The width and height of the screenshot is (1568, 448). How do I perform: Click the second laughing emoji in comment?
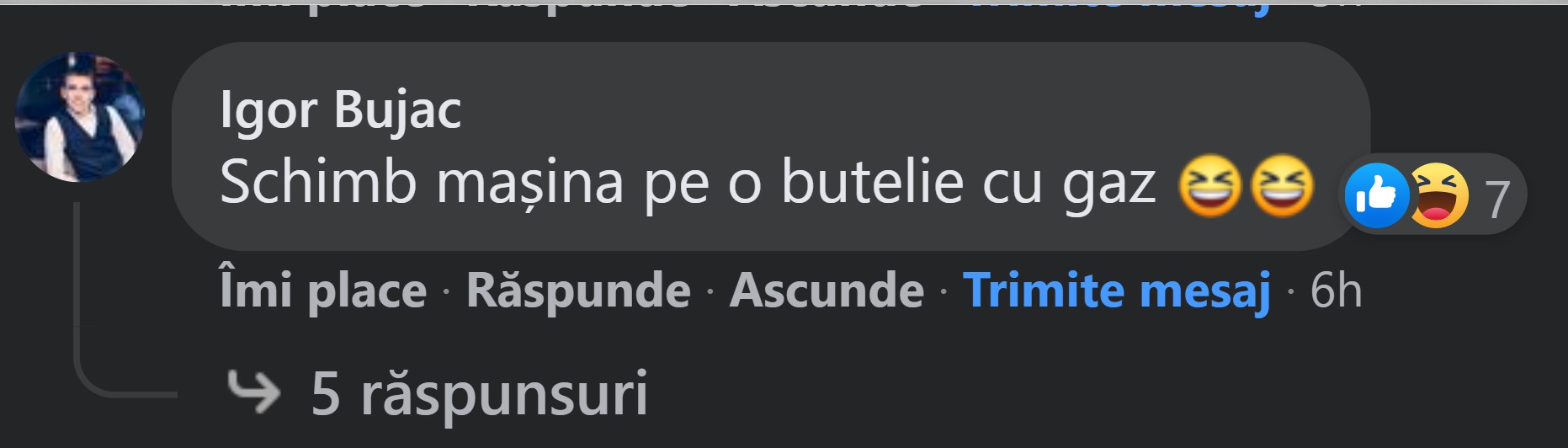1282,186
